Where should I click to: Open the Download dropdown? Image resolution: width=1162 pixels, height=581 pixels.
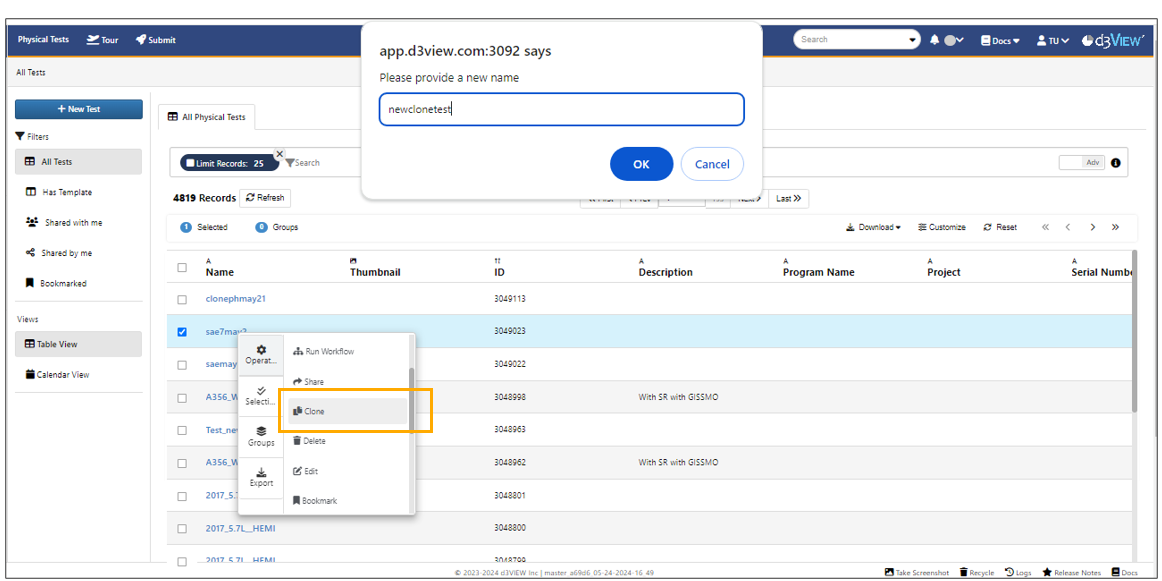click(x=873, y=228)
